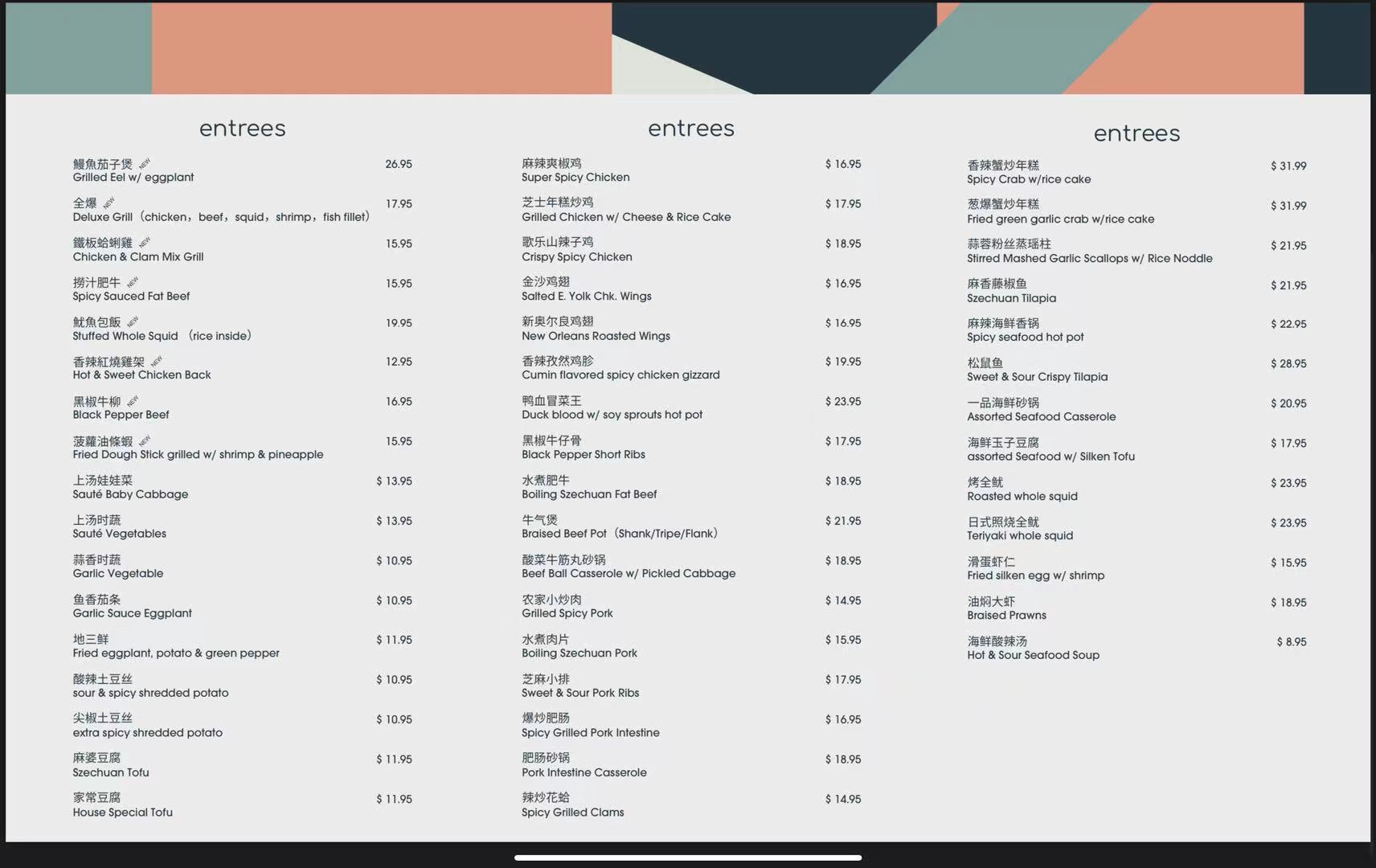The height and width of the screenshot is (868, 1376).
Task: Click the new badge next to 全爆 Deluxe Grill
Action: pos(109,203)
